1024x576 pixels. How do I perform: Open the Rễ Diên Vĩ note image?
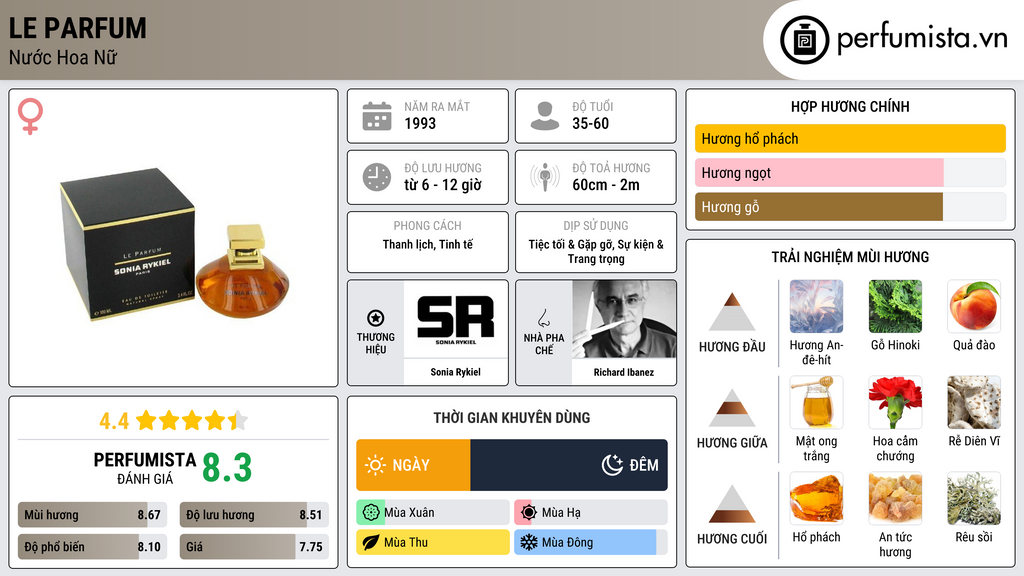(974, 402)
